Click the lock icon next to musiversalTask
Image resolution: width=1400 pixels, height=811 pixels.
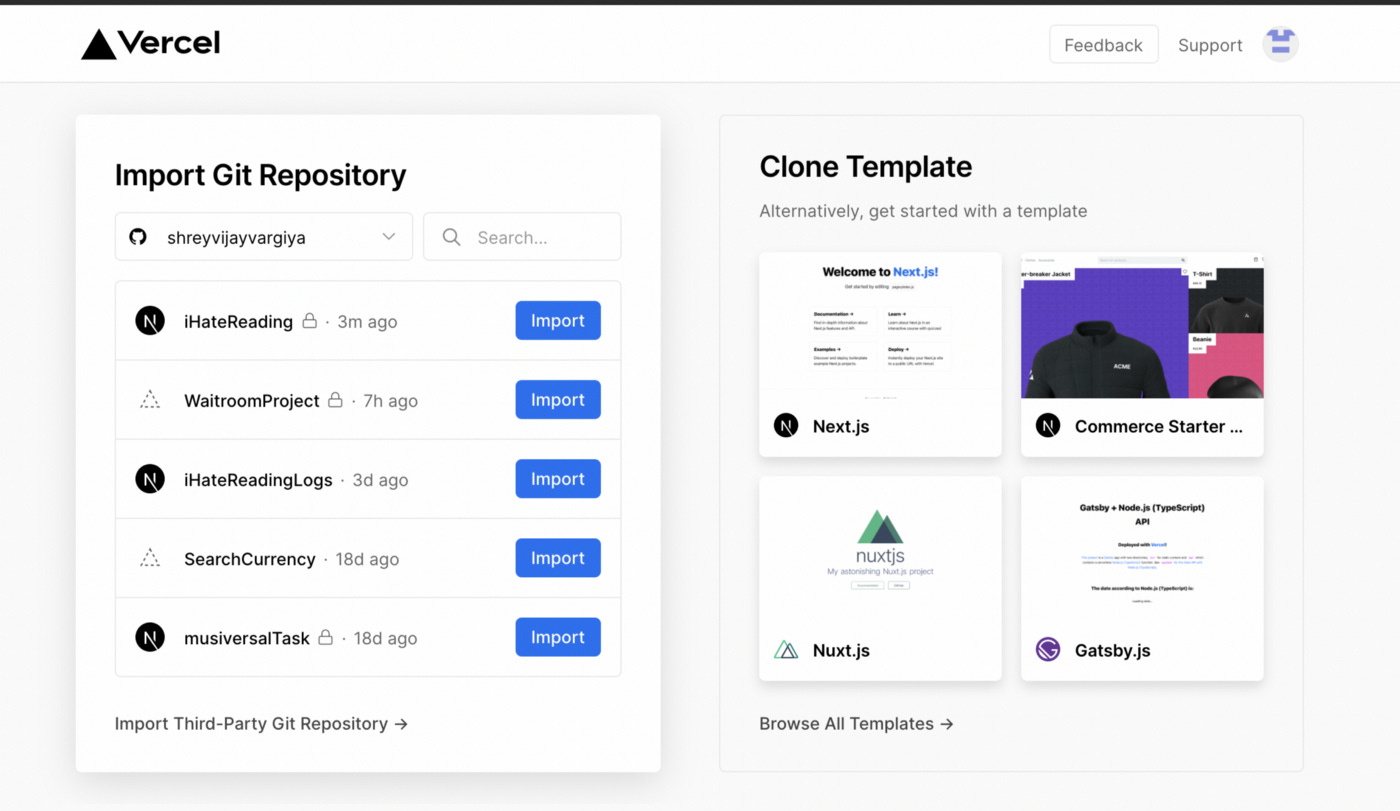coord(326,637)
